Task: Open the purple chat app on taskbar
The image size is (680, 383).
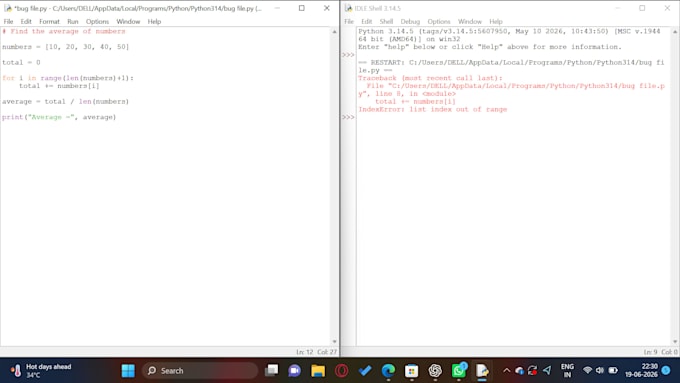Action: coord(294,371)
